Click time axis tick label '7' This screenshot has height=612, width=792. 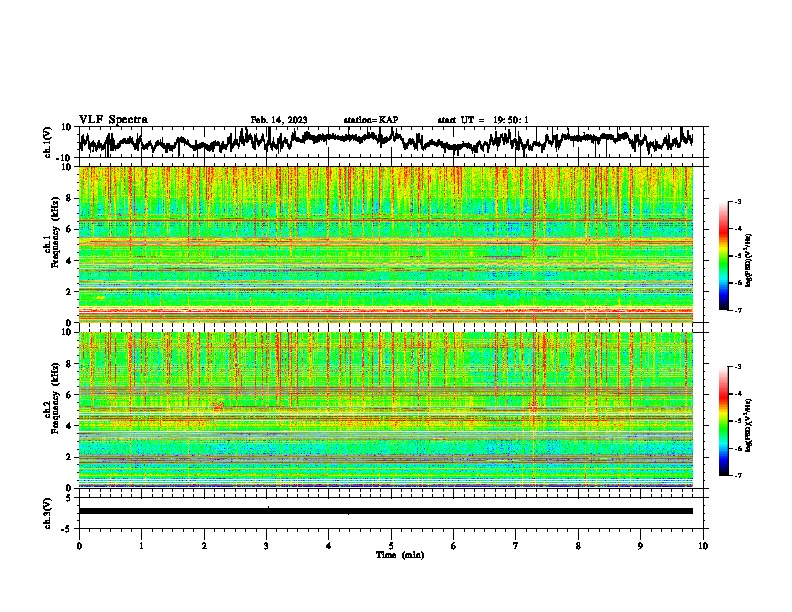[x=516, y=546]
